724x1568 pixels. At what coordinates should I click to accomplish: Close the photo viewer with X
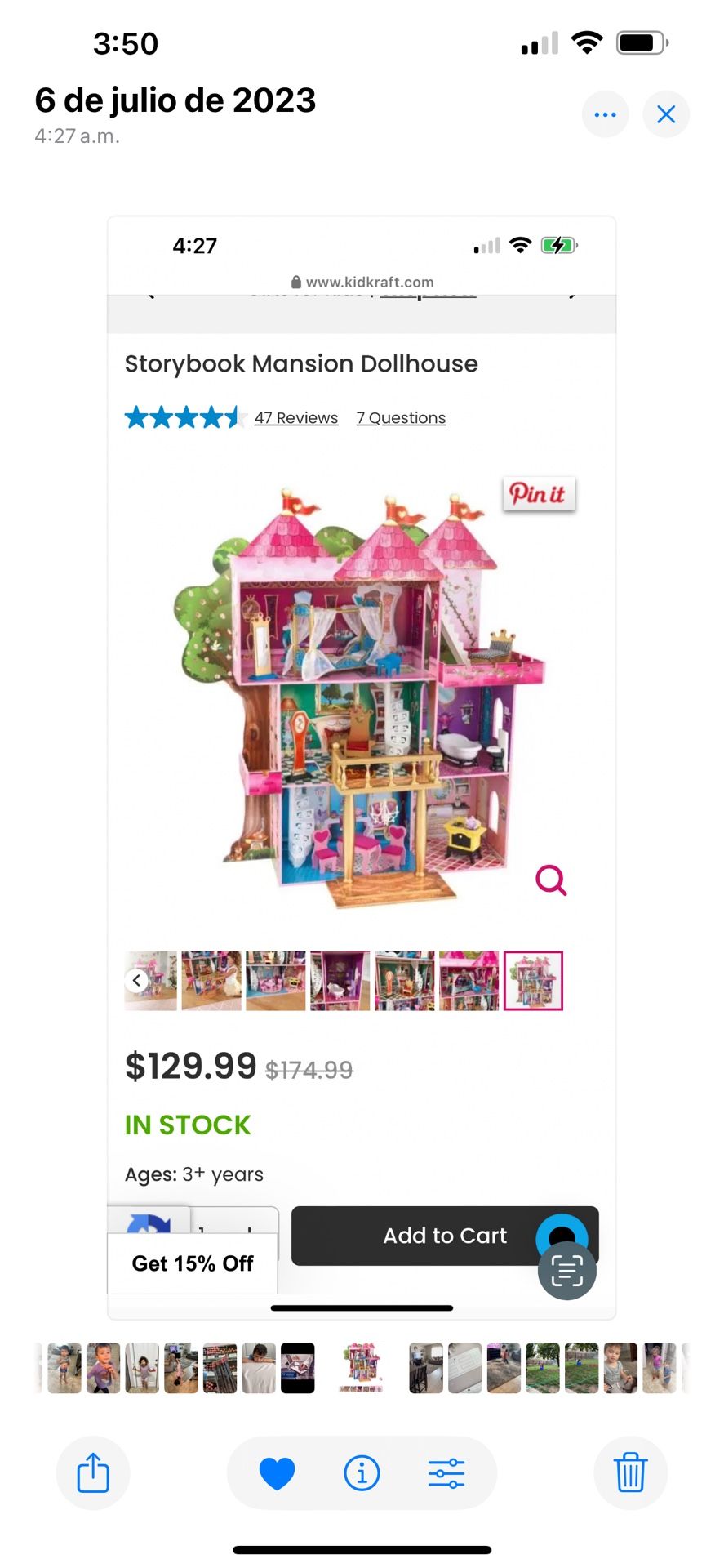[666, 114]
